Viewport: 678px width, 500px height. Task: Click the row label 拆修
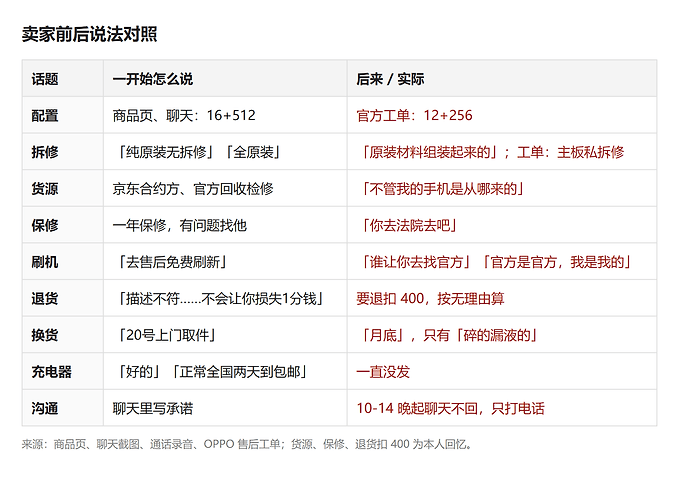63,152
